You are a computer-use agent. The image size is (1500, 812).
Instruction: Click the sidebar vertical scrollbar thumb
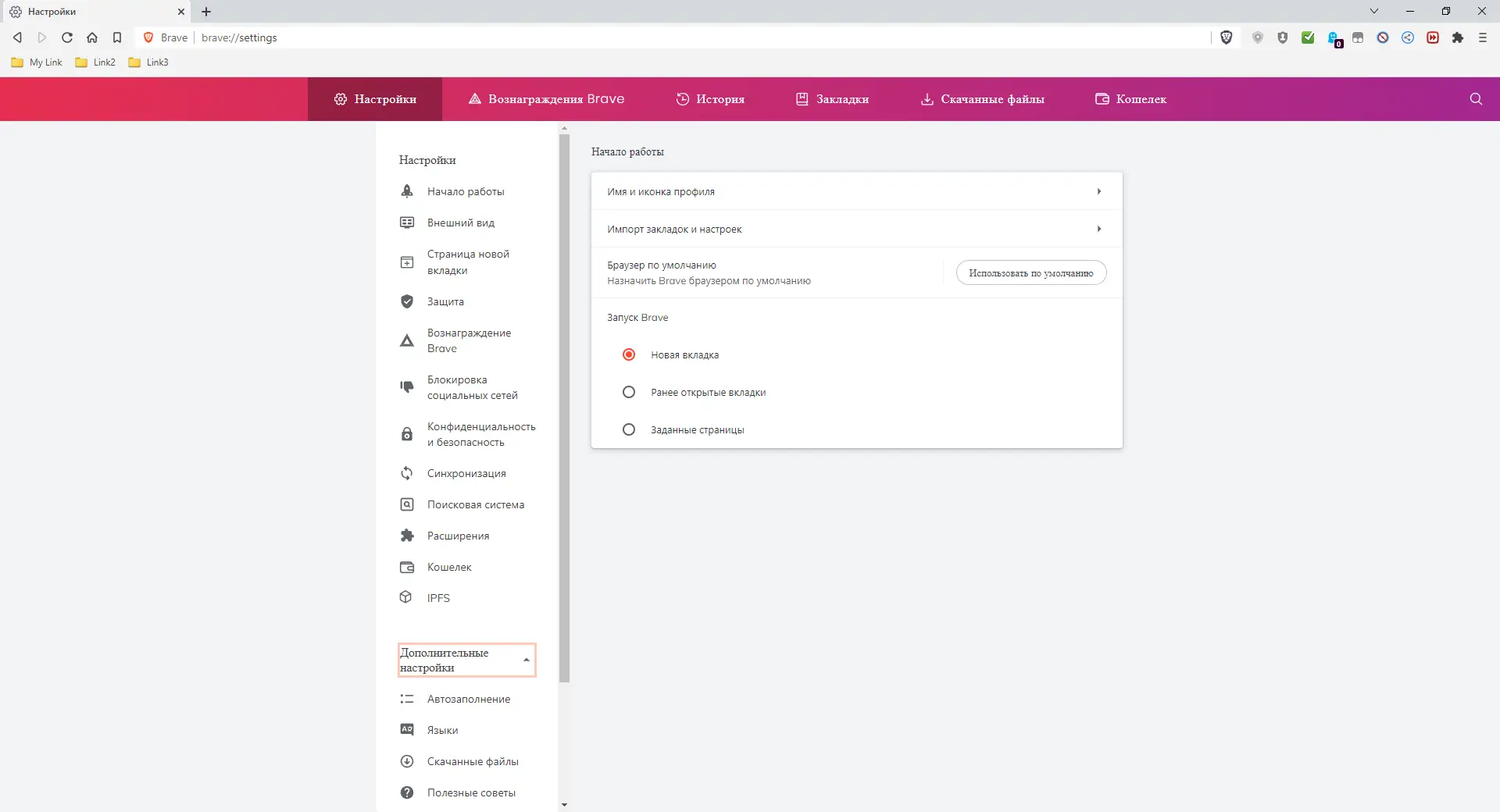pyautogui.click(x=564, y=406)
